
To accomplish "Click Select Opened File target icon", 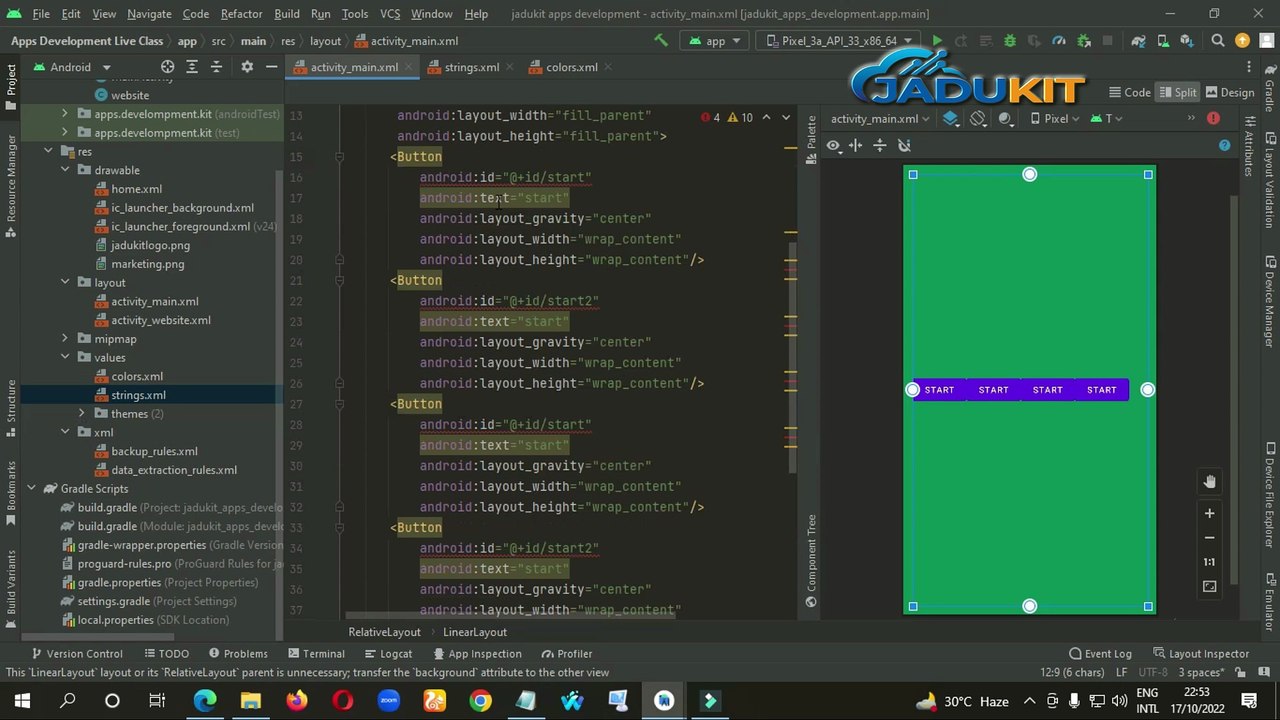I will tap(167, 67).
